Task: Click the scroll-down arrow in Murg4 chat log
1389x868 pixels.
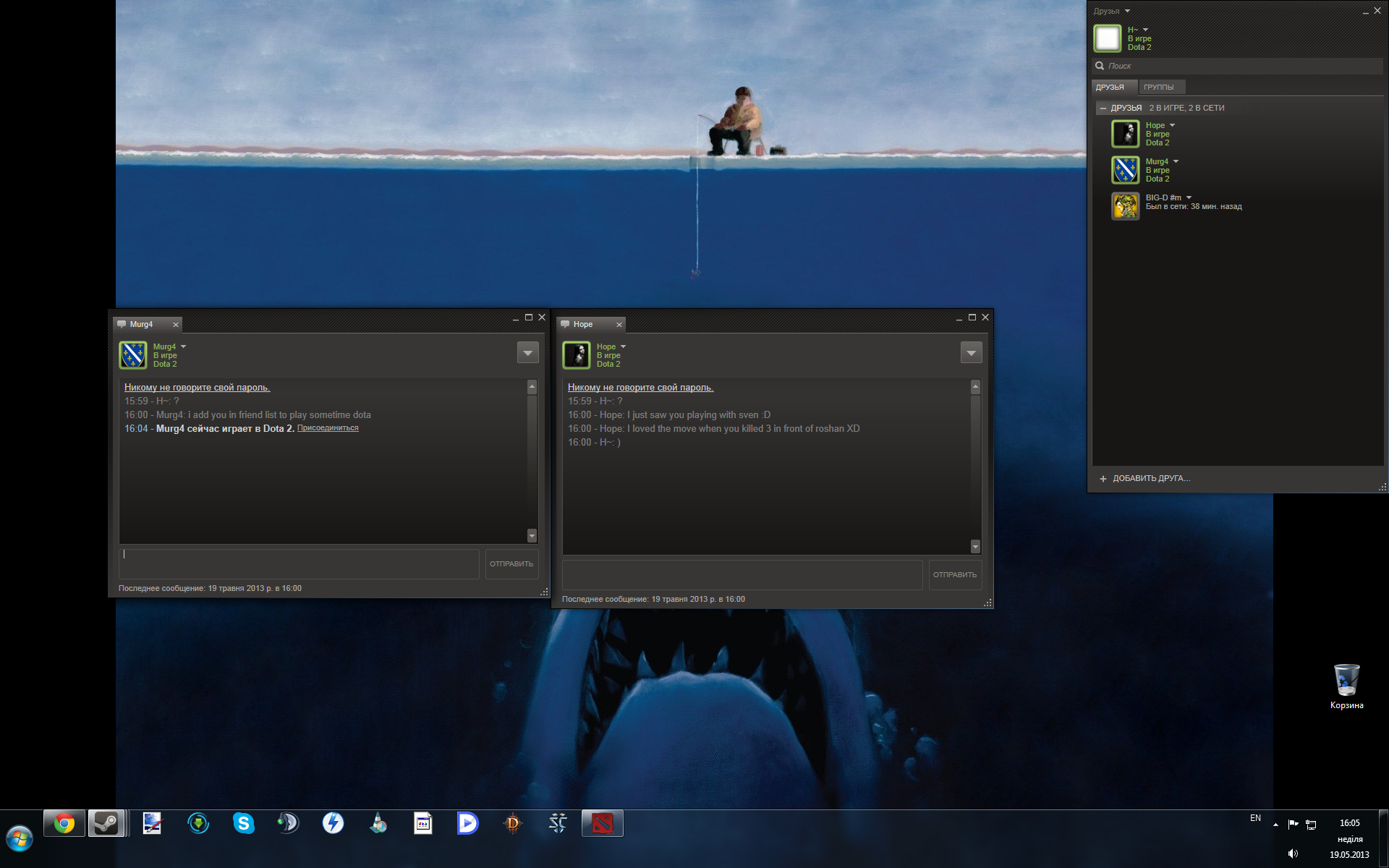Action: (x=532, y=536)
